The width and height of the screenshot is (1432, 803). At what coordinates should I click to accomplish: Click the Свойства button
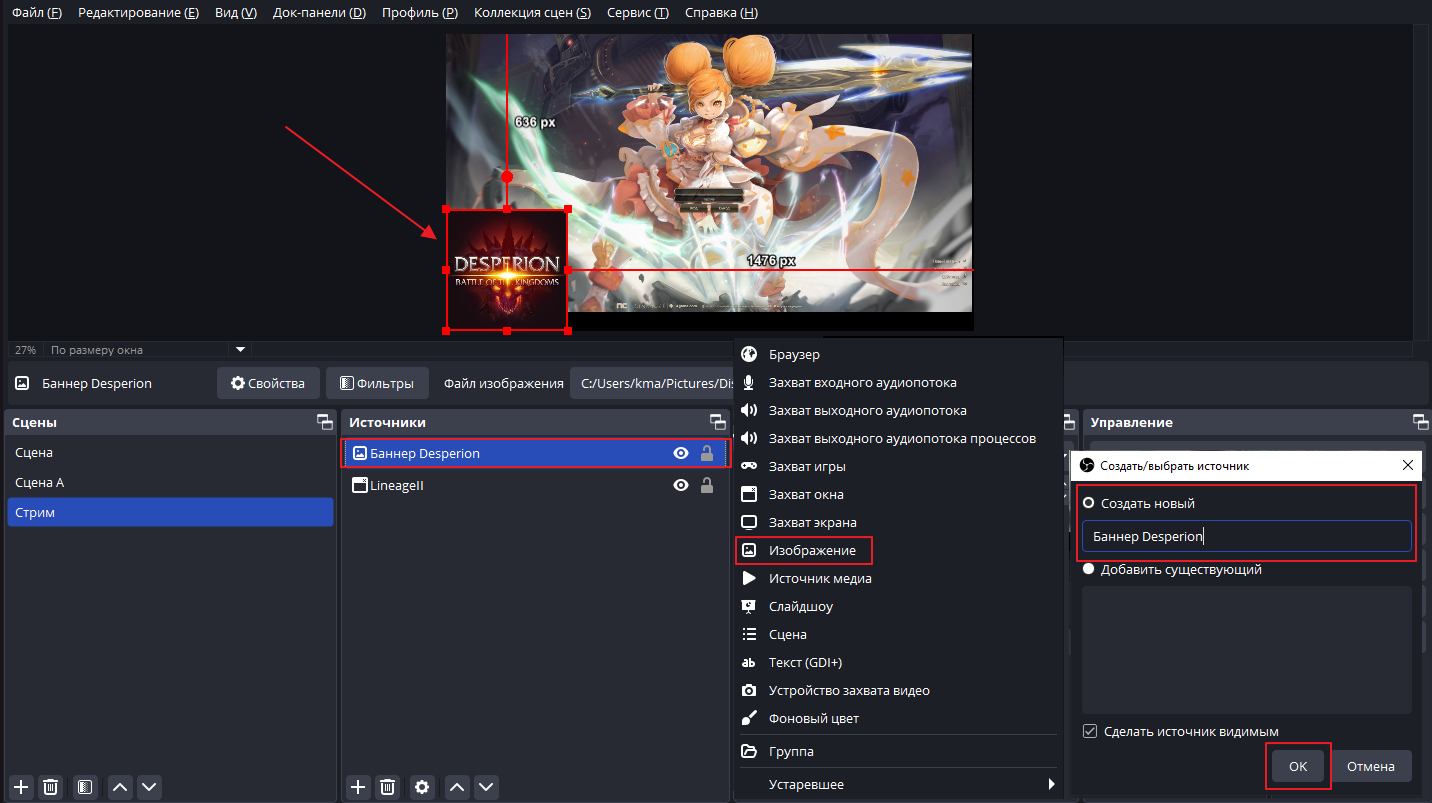268,383
